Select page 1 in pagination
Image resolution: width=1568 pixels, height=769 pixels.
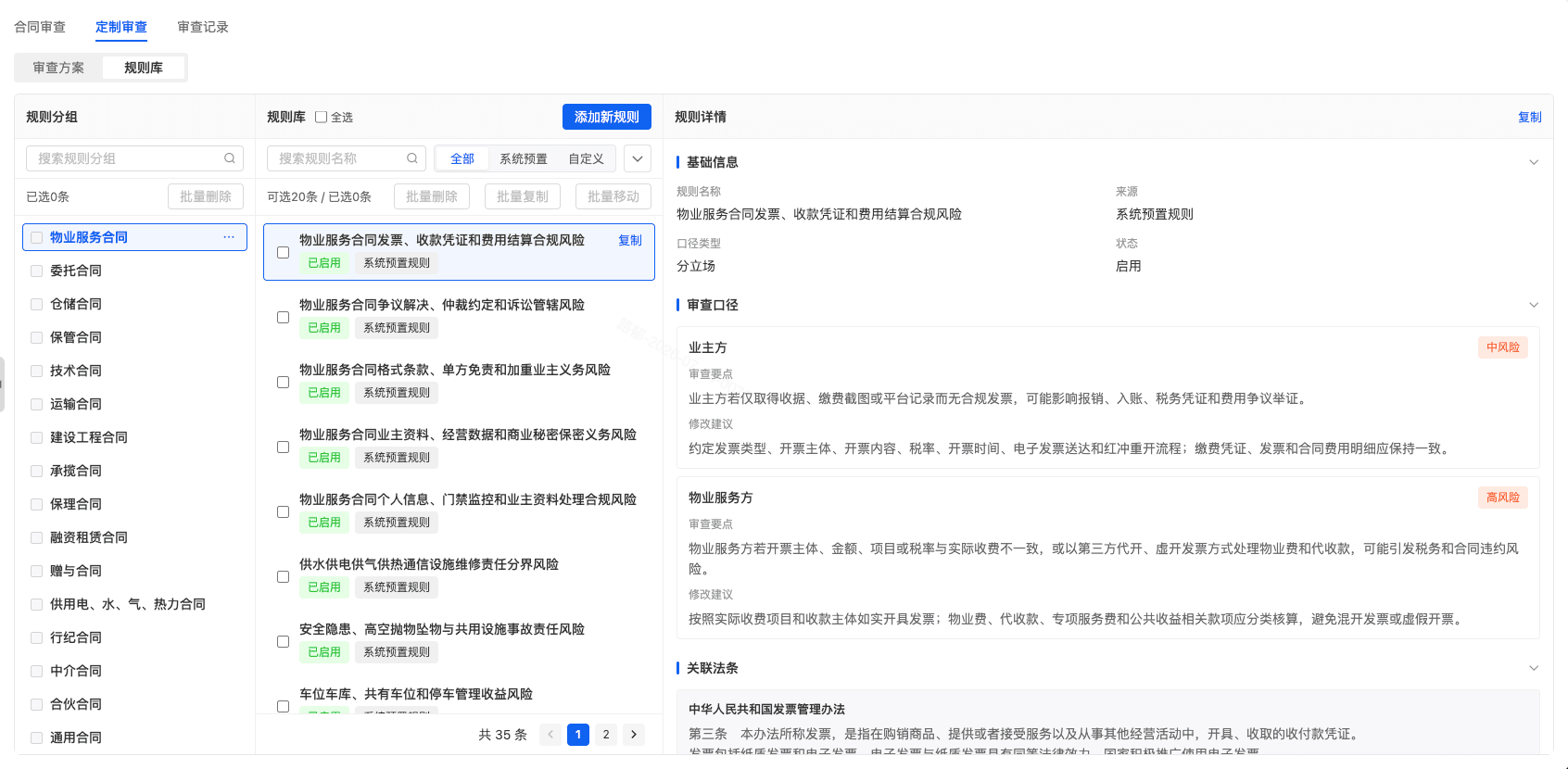[578, 735]
